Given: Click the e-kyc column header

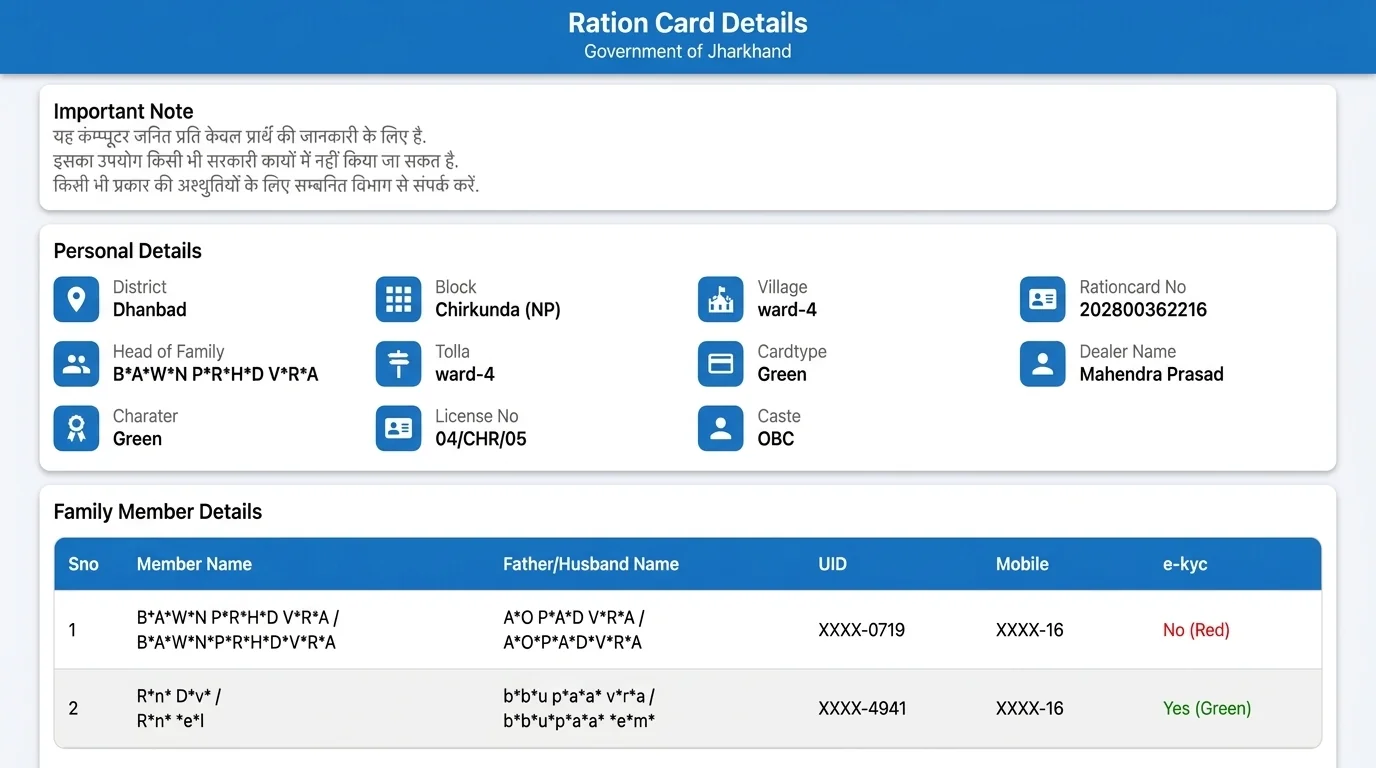Looking at the screenshot, I should 1185,564.
